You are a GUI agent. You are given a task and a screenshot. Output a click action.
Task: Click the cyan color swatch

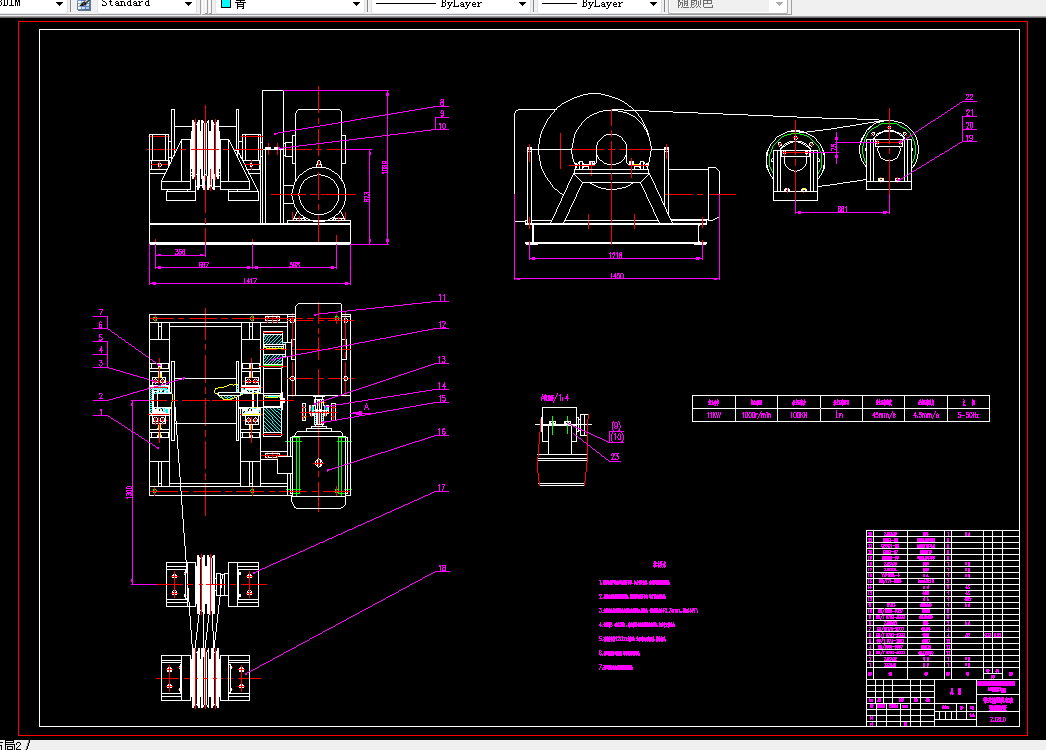pyautogui.click(x=225, y=4)
